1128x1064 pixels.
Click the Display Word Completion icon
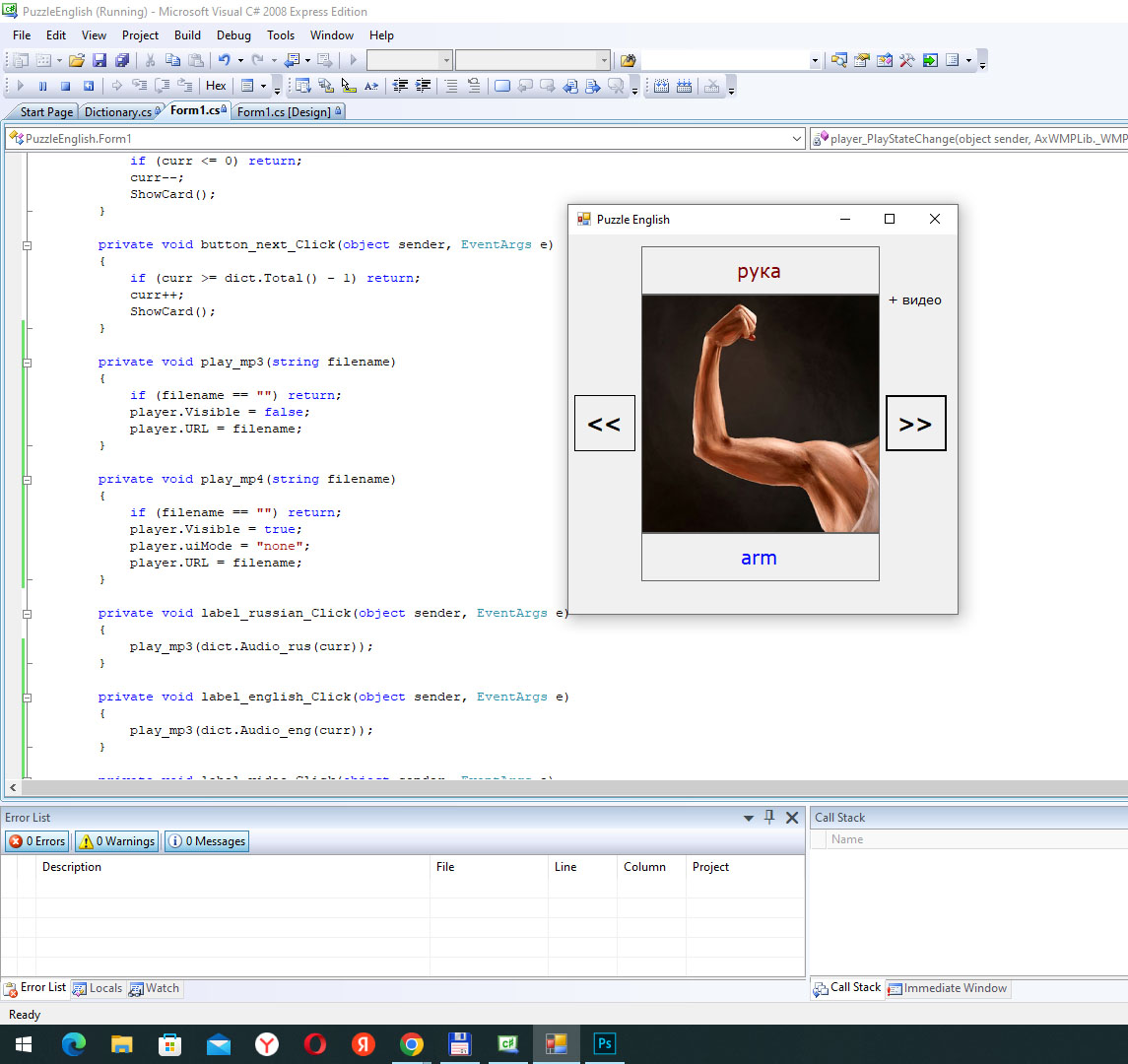click(371, 86)
